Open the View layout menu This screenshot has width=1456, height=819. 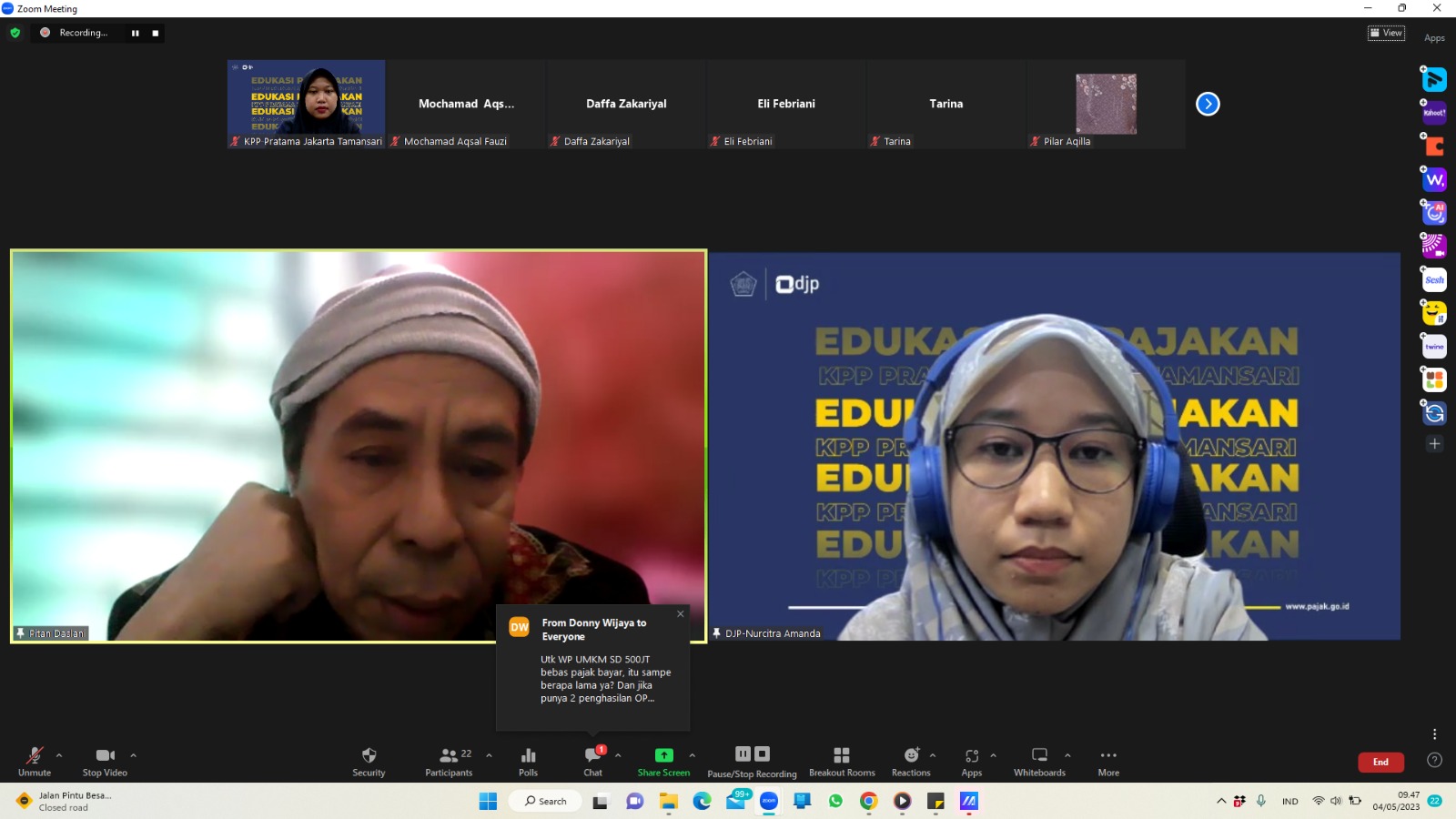pyautogui.click(x=1386, y=33)
